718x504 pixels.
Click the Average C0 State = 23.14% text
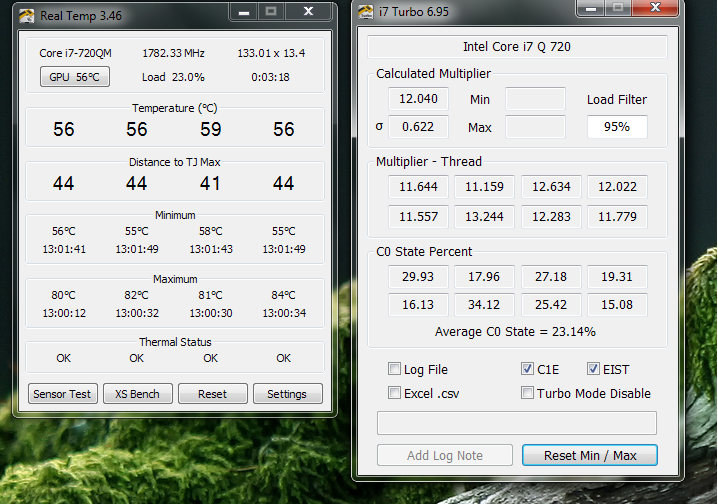click(x=515, y=332)
